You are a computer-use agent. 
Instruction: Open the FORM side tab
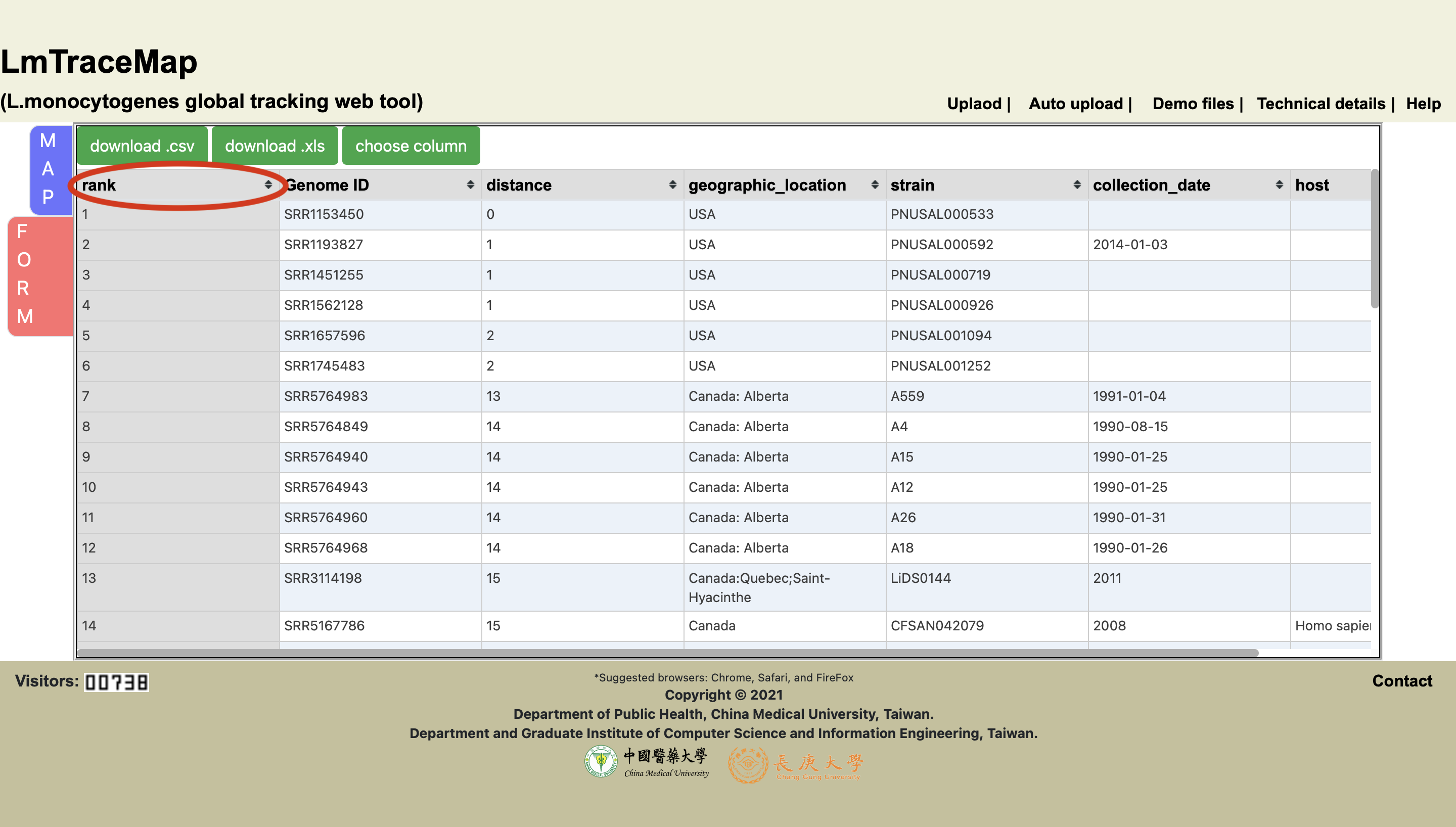[x=40, y=275]
